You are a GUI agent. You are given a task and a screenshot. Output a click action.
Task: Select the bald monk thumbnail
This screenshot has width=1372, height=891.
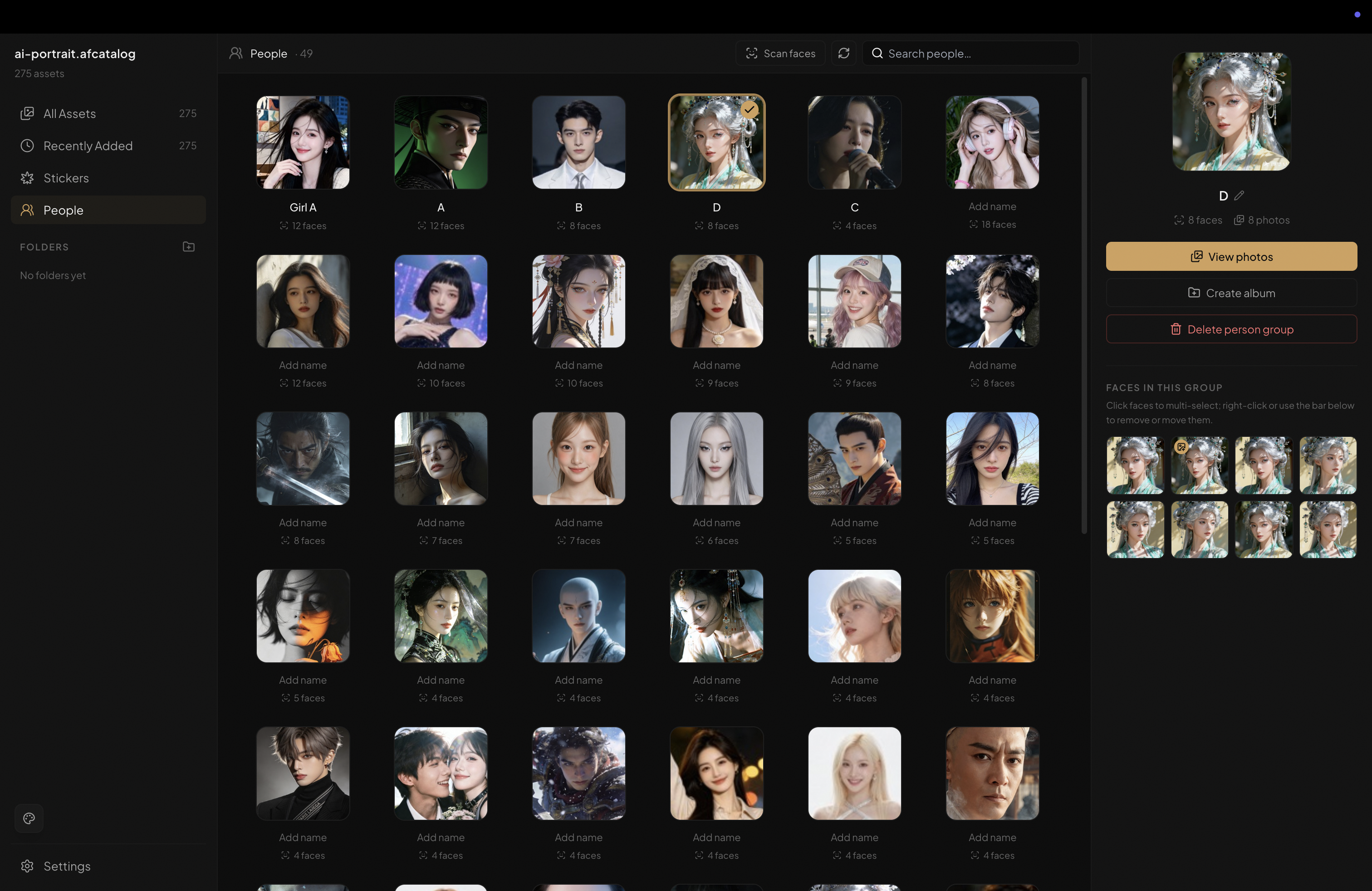(x=578, y=616)
